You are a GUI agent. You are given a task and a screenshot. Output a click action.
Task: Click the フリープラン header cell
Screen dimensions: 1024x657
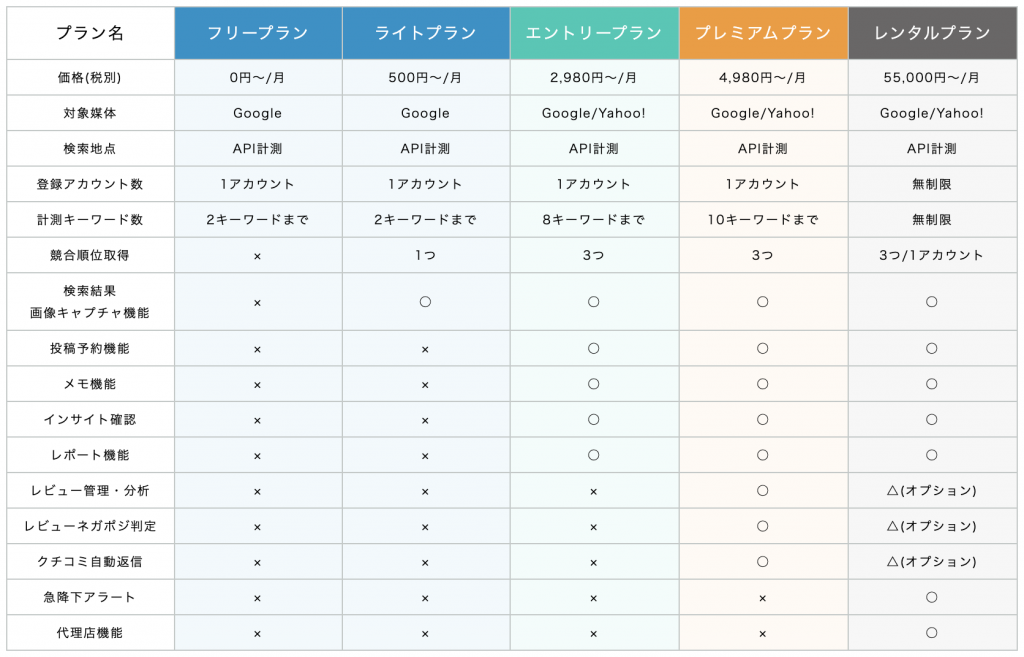(258, 33)
